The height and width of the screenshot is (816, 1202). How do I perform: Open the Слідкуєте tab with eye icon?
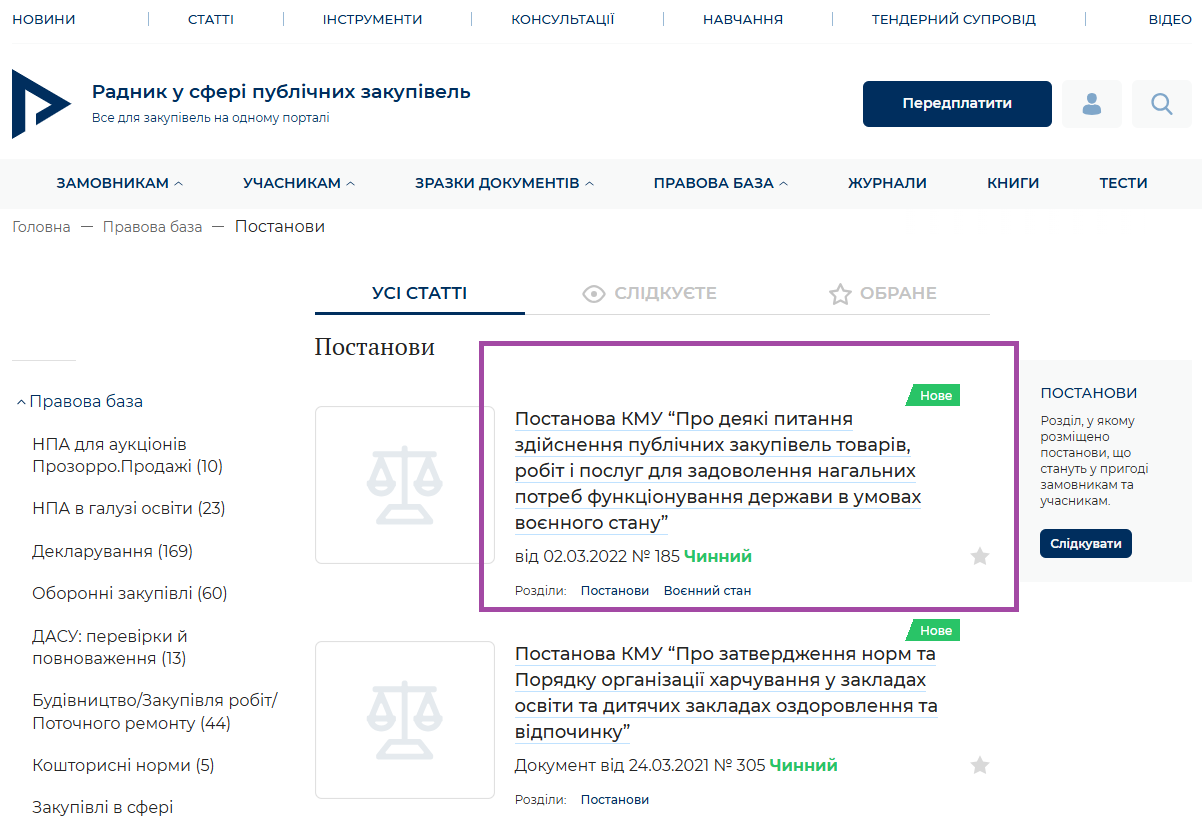[x=650, y=293]
